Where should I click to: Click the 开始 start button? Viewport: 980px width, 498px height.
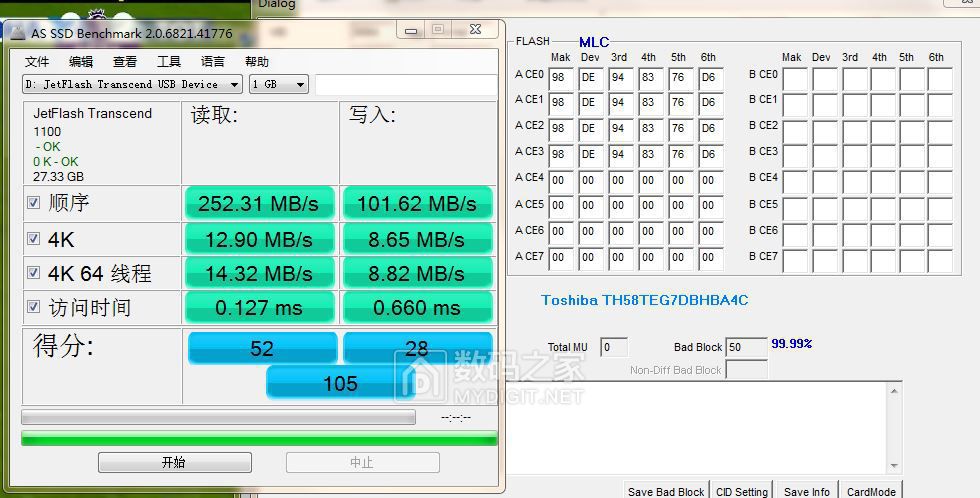click(x=175, y=462)
